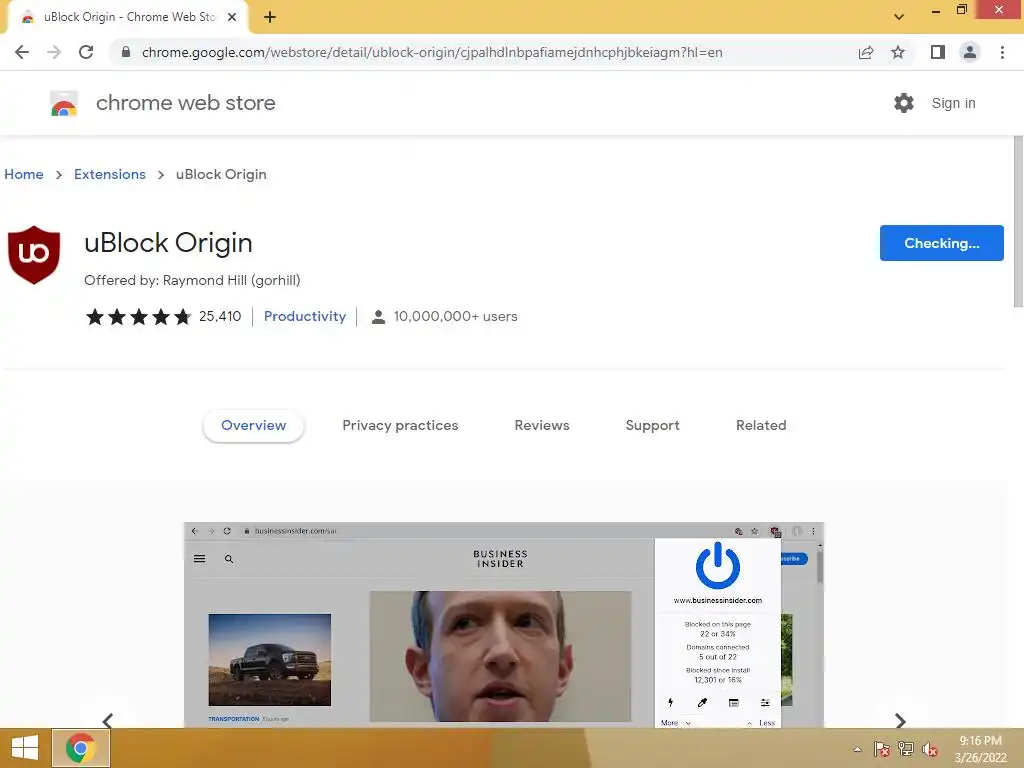Viewport: 1024px width, 768px height.
Task: Click the uBlock Origin shield logo
Action: [x=34, y=255]
